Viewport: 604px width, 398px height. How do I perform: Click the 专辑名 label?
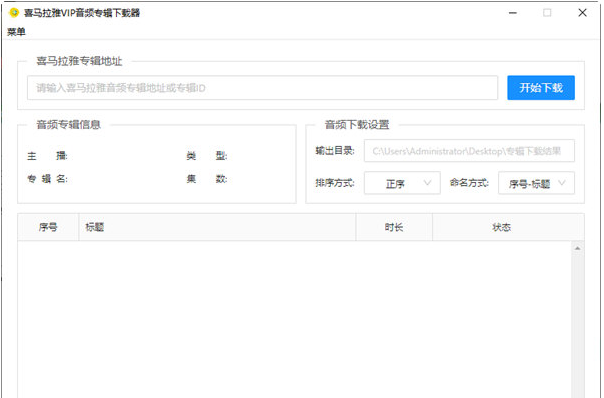coord(47,179)
